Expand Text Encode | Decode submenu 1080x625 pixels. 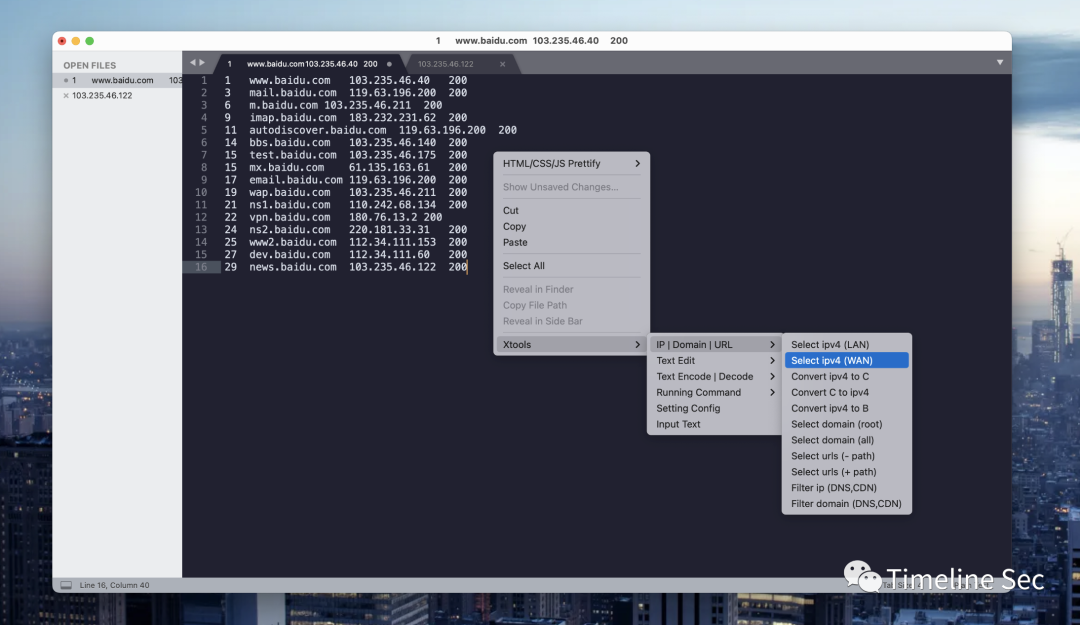pyautogui.click(x=714, y=376)
